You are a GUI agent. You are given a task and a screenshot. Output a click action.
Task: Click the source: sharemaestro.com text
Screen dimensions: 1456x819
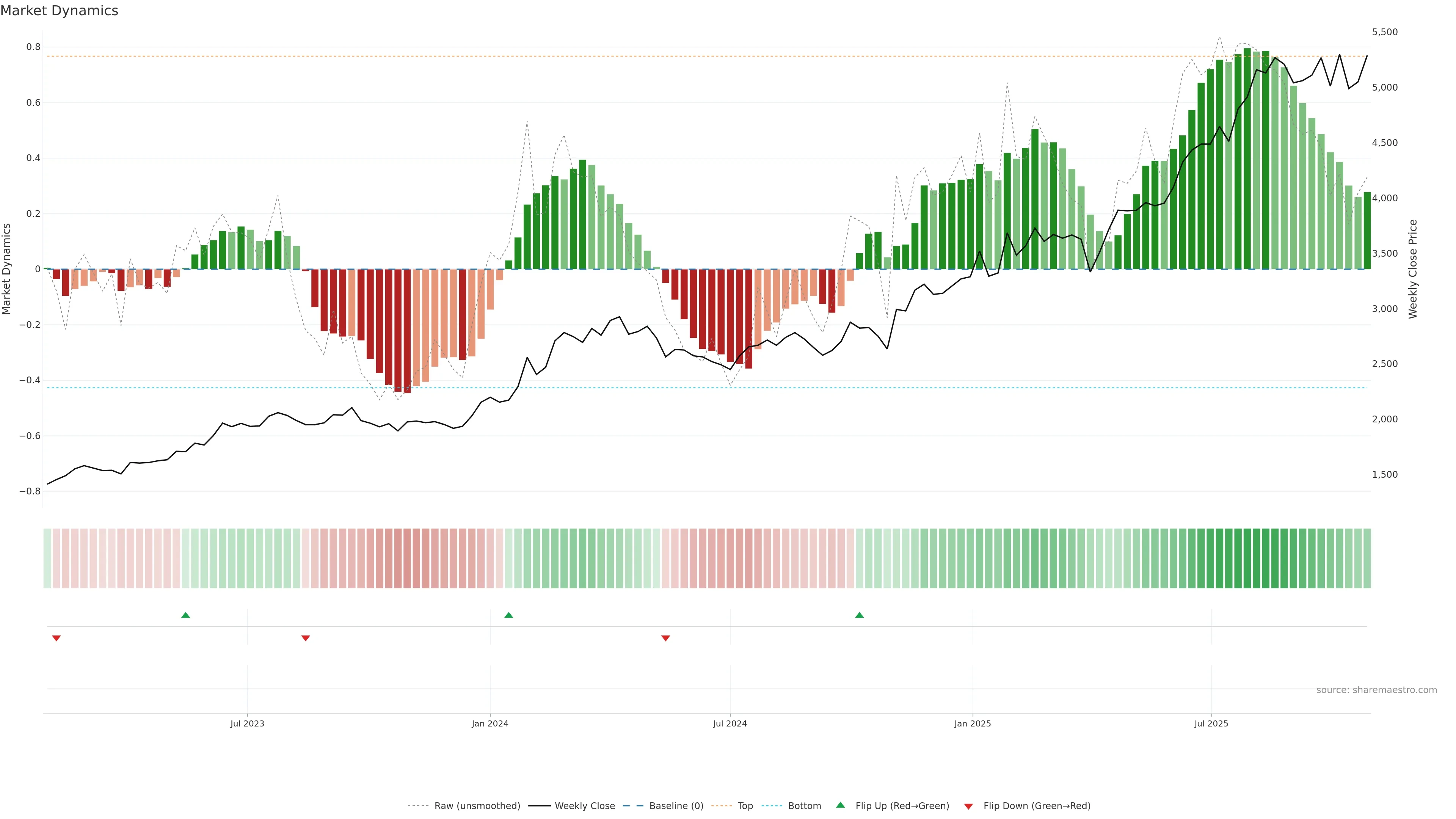(1376, 690)
